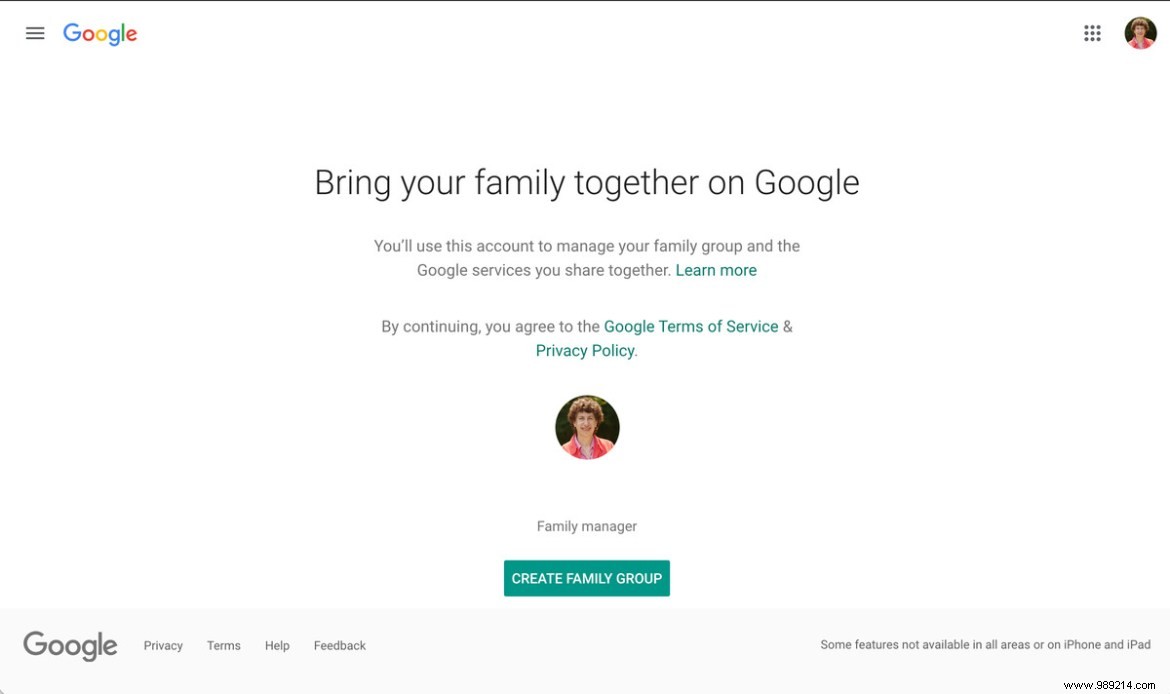This screenshot has height=694, width=1170.
Task: Open the navigation hamburger menu
Action: (x=35, y=32)
